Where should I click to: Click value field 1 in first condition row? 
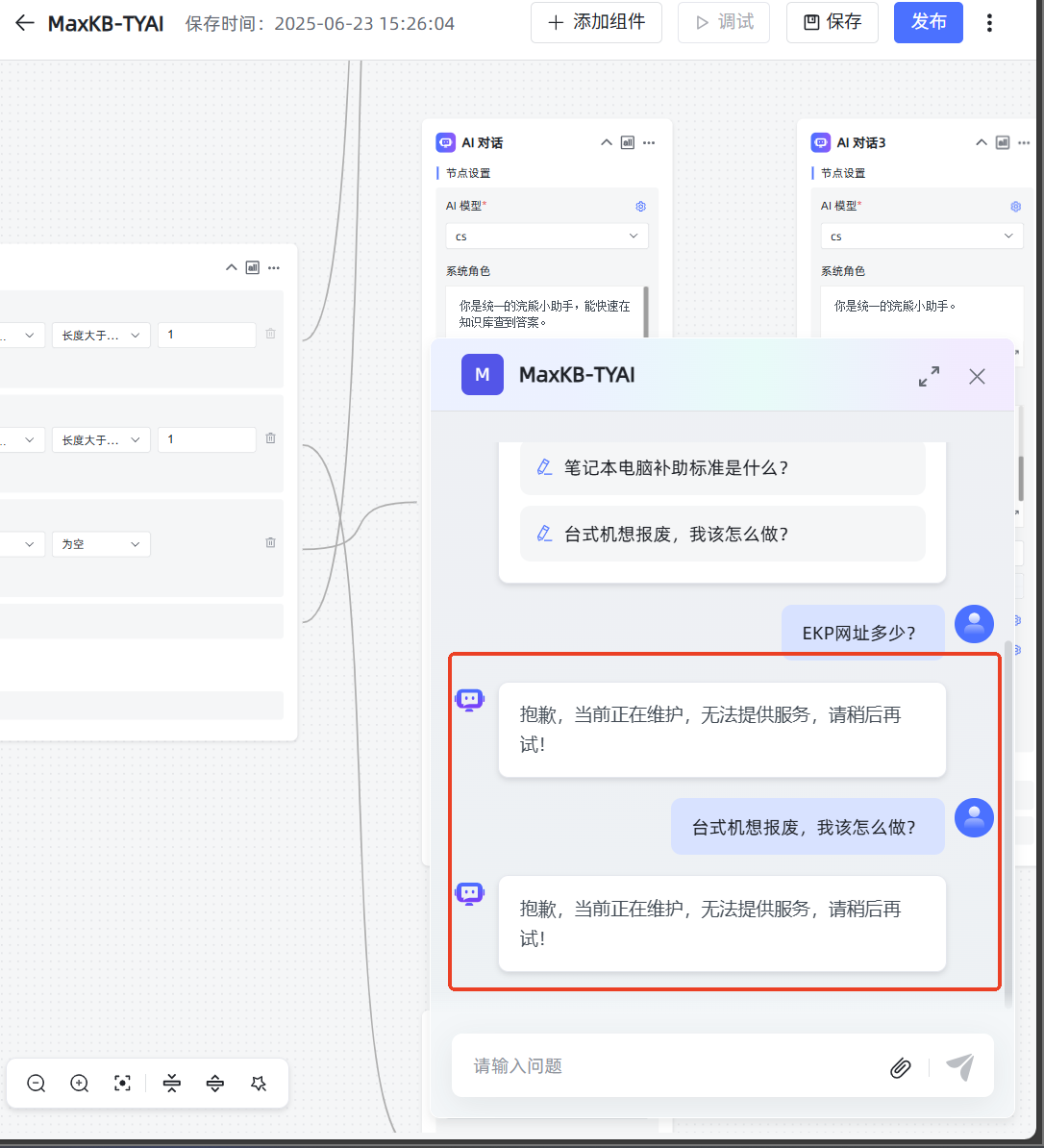pos(207,336)
